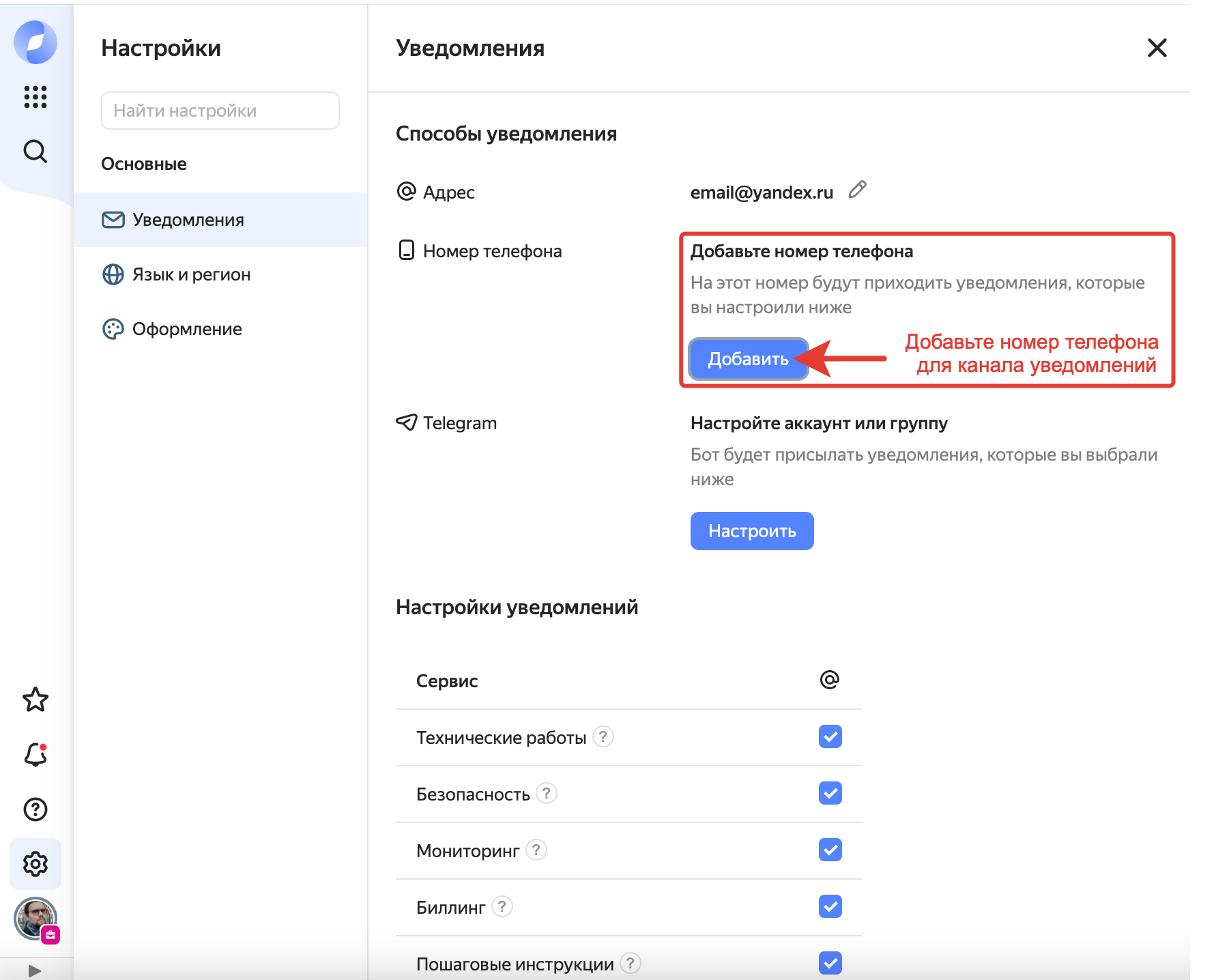Select the search magnifier icon
Viewport: 1216px width, 980px height.
pos(35,152)
